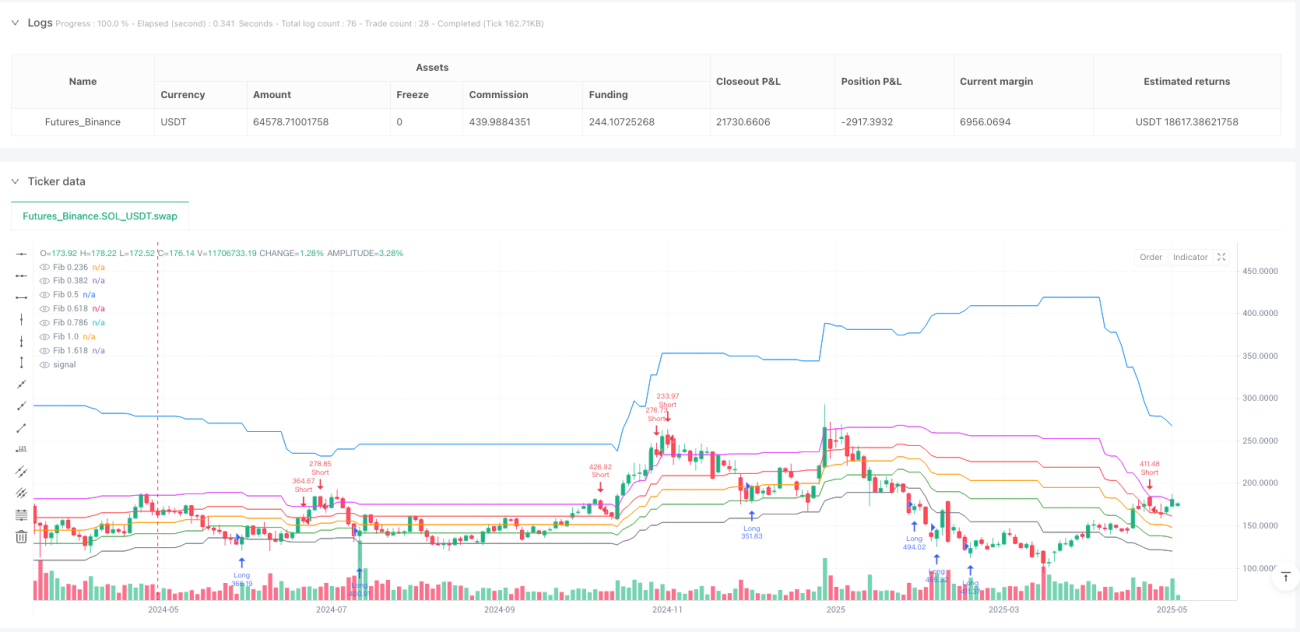Pick the Fibonacci retracement lines tool
The height and width of the screenshot is (632, 1300).
point(21,515)
